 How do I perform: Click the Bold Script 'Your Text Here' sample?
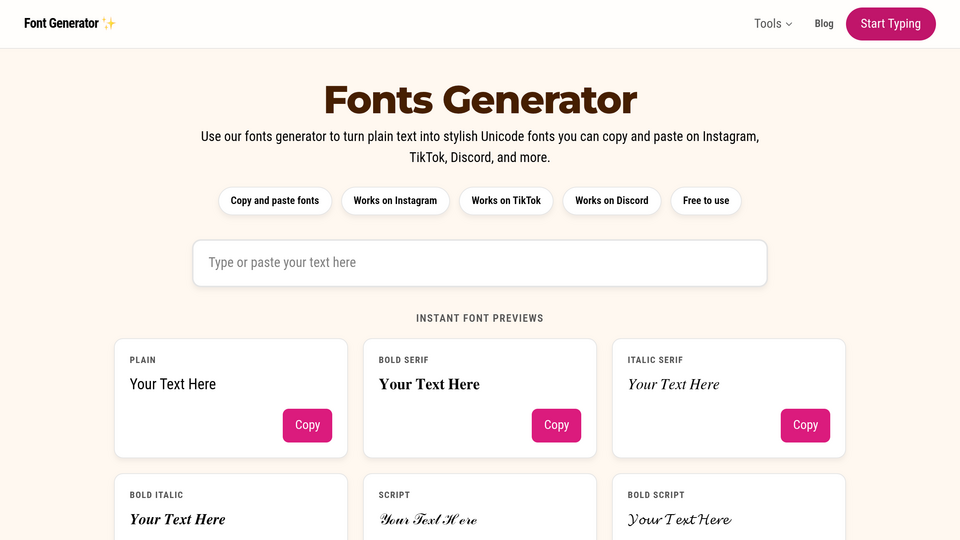click(680, 519)
